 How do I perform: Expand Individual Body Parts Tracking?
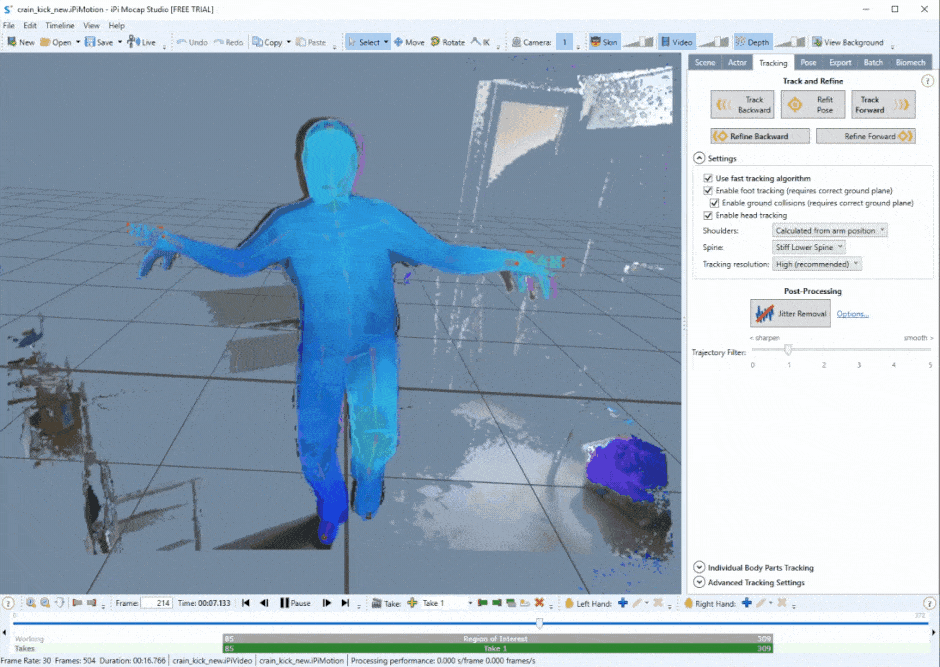point(699,567)
